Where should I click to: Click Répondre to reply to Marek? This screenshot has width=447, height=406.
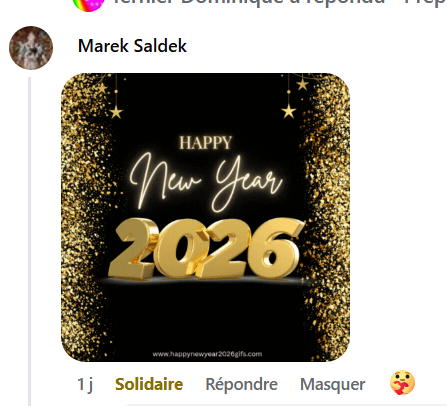(x=241, y=384)
